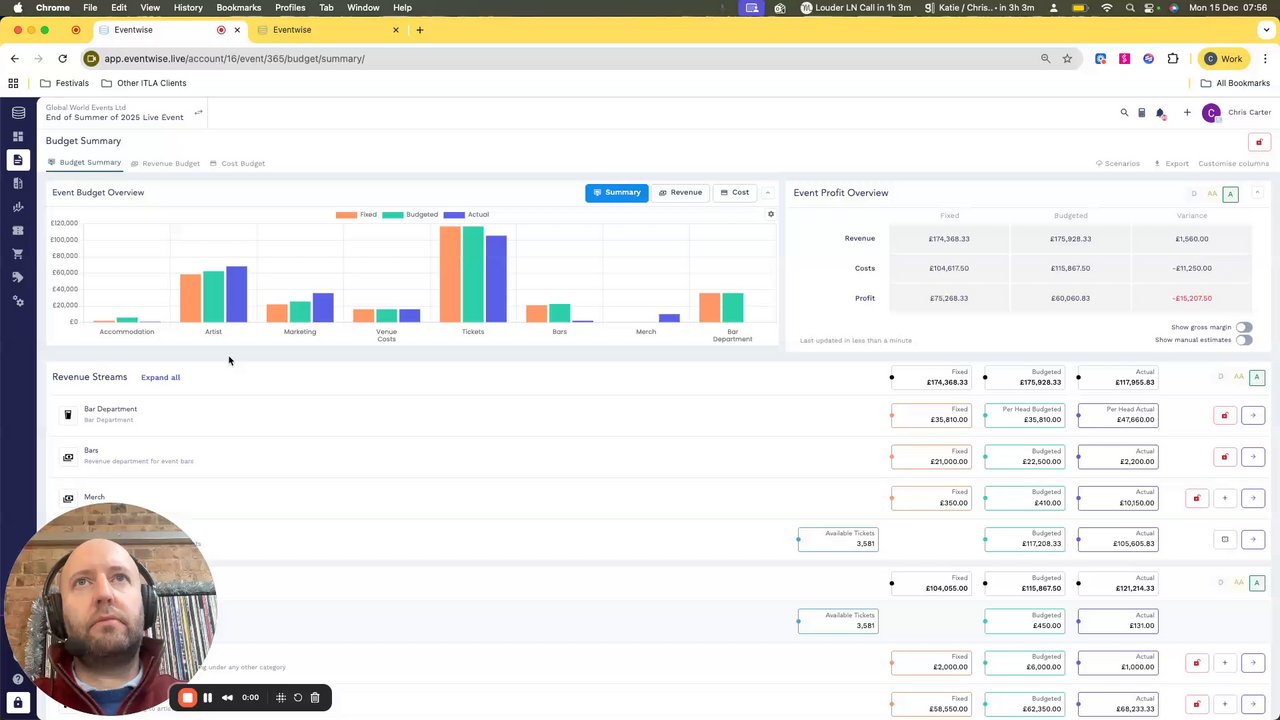Viewport: 1280px width, 720px height.
Task: Click the switch event arrows icon
Action: coord(198,112)
